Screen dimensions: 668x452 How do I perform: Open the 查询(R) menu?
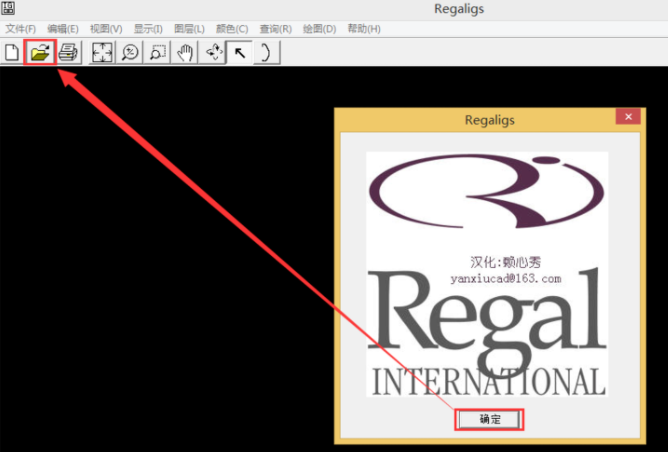(275, 29)
